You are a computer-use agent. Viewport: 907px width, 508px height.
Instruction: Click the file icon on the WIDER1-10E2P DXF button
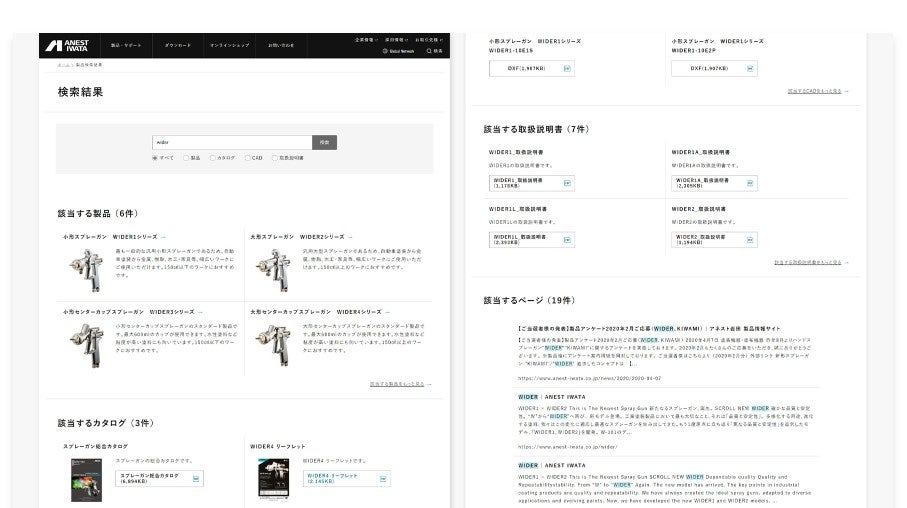pos(750,68)
